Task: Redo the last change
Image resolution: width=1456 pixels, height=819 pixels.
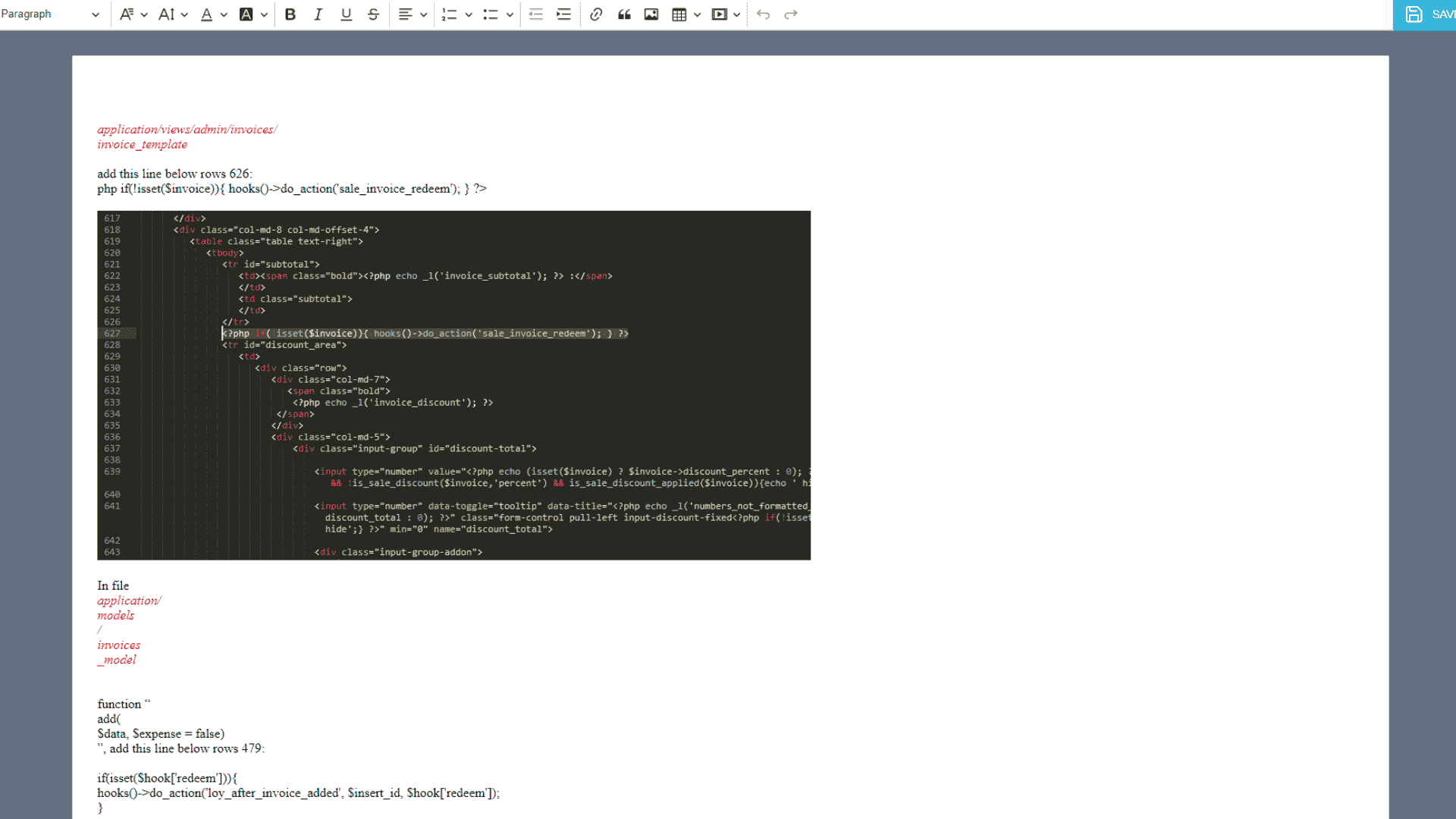Action: click(x=791, y=14)
